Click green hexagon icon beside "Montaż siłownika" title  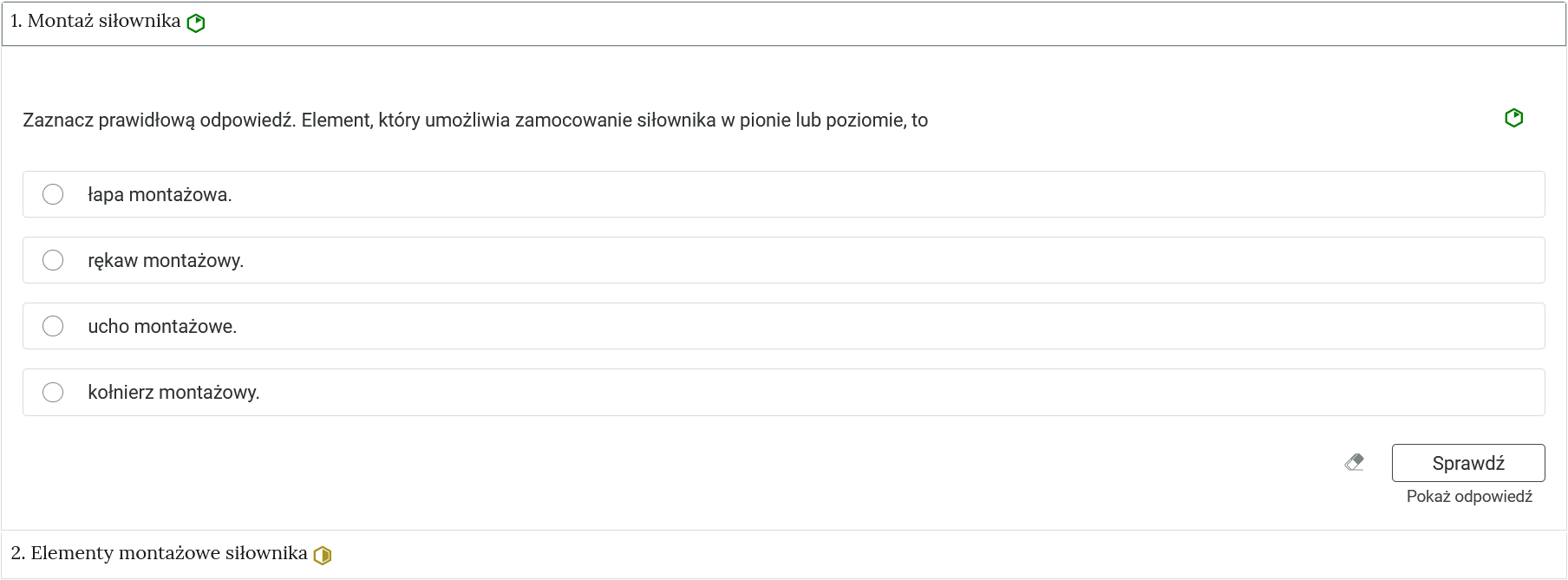tap(195, 23)
